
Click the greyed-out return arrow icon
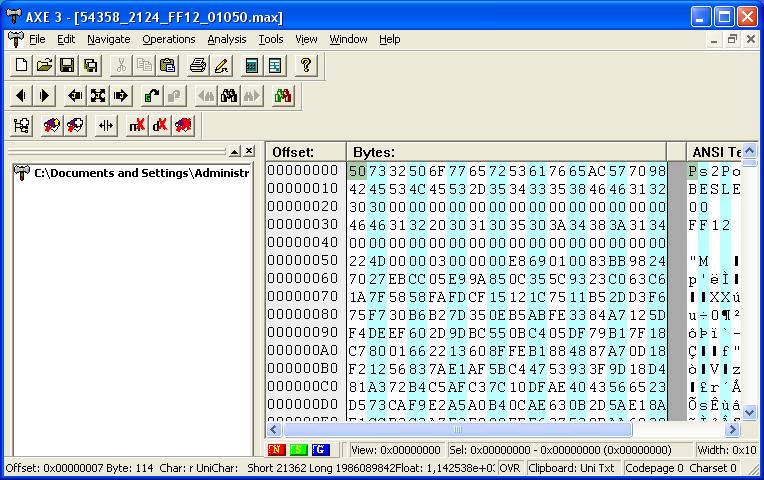coord(175,96)
